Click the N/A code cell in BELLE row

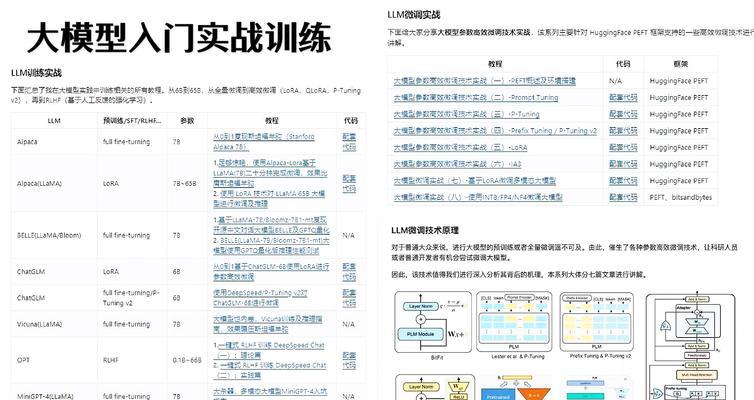tap(349, 235)
